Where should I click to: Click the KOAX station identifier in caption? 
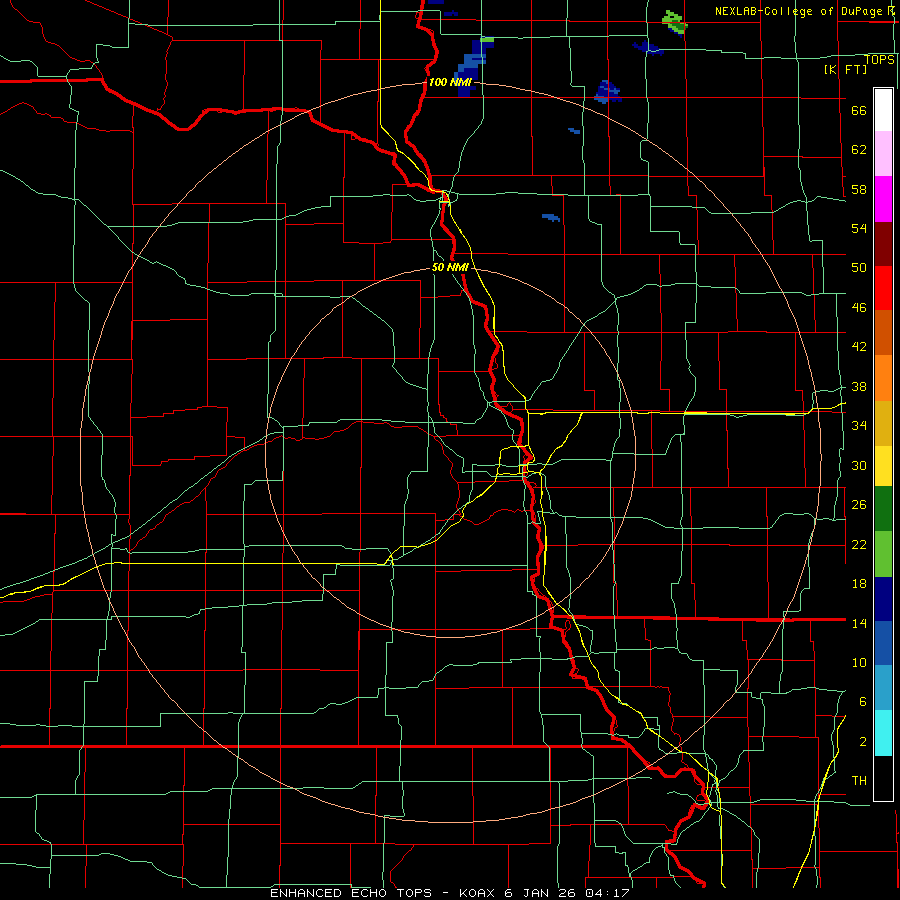point(478,893)
